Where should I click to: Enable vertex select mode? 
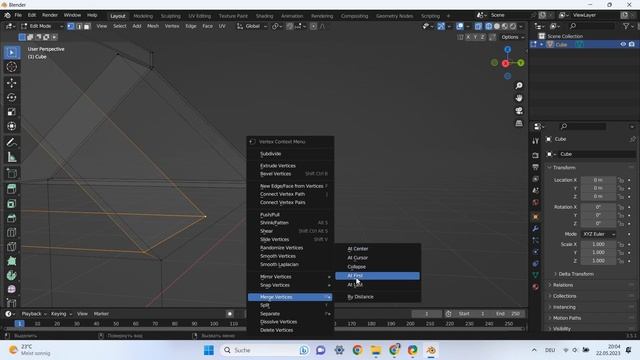click(71, 26)
